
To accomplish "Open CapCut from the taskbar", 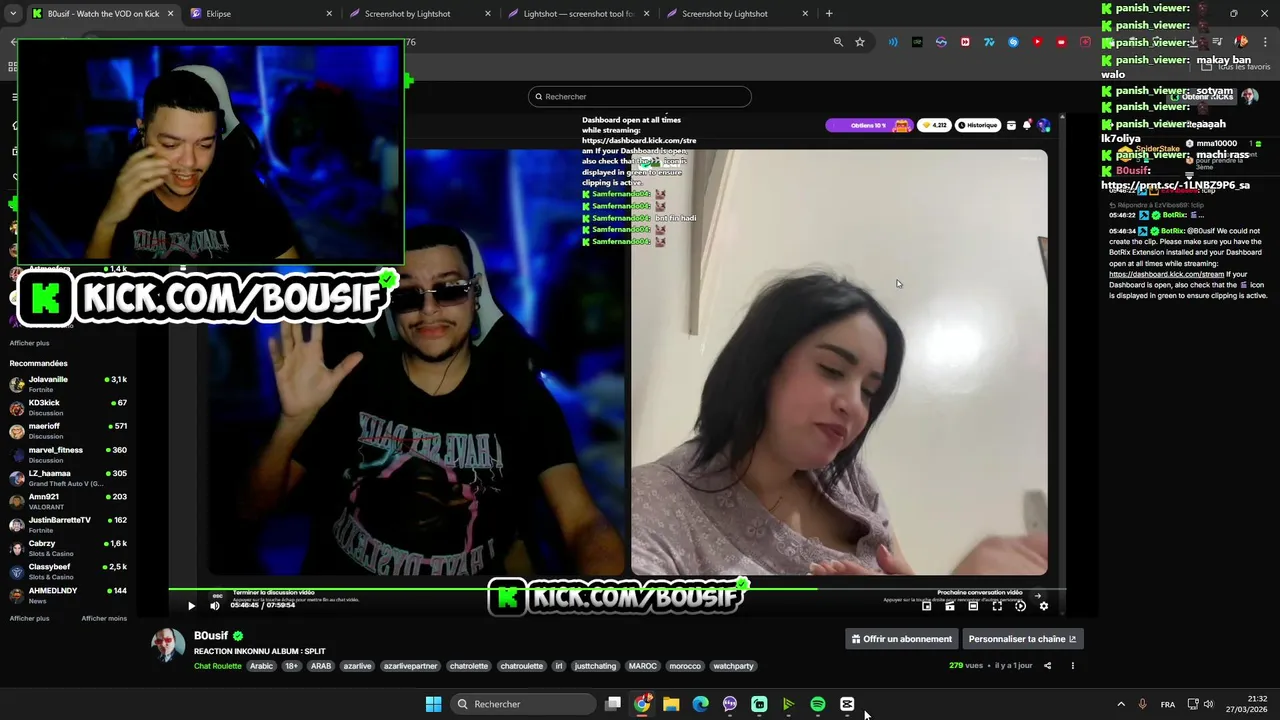I will point(847,704).
